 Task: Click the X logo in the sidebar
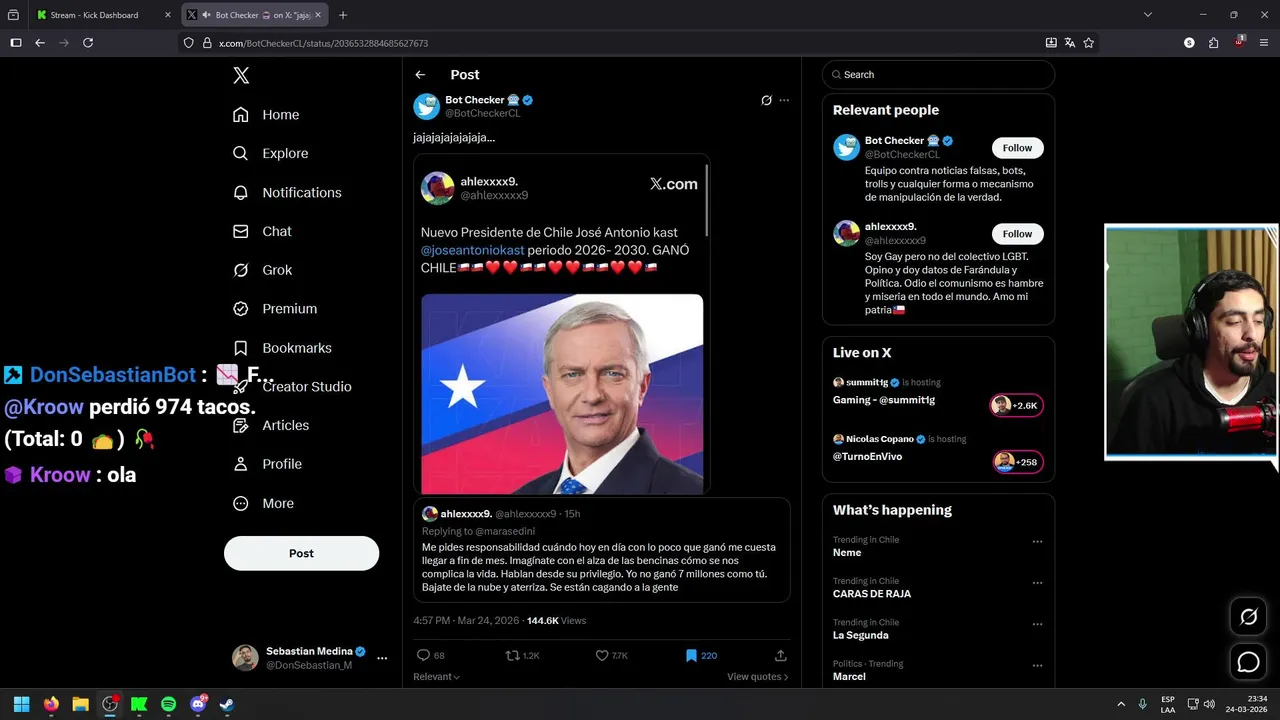[x=241, y=75]
